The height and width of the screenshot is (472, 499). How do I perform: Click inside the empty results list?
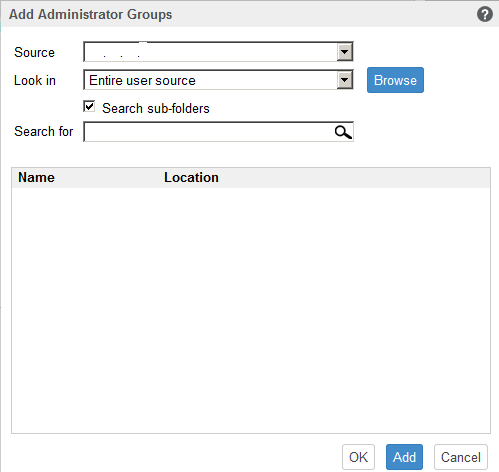(x=251, y=310)
